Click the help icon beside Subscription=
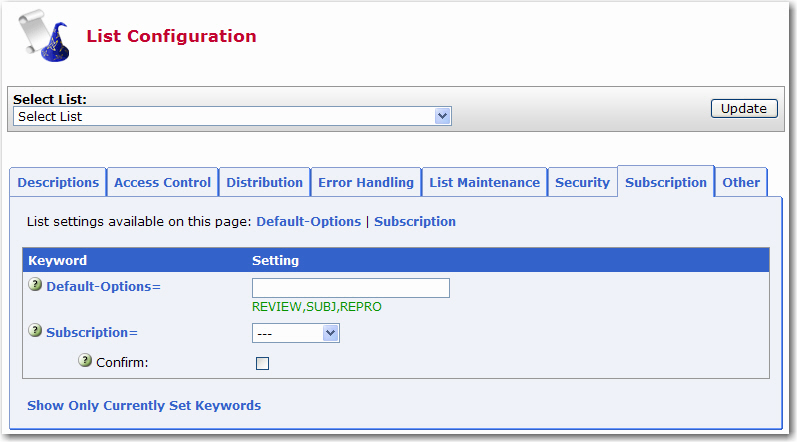Image resolution: width=797 pixels, height=442 pixels. pyautogui.click(x=35, y=331)
